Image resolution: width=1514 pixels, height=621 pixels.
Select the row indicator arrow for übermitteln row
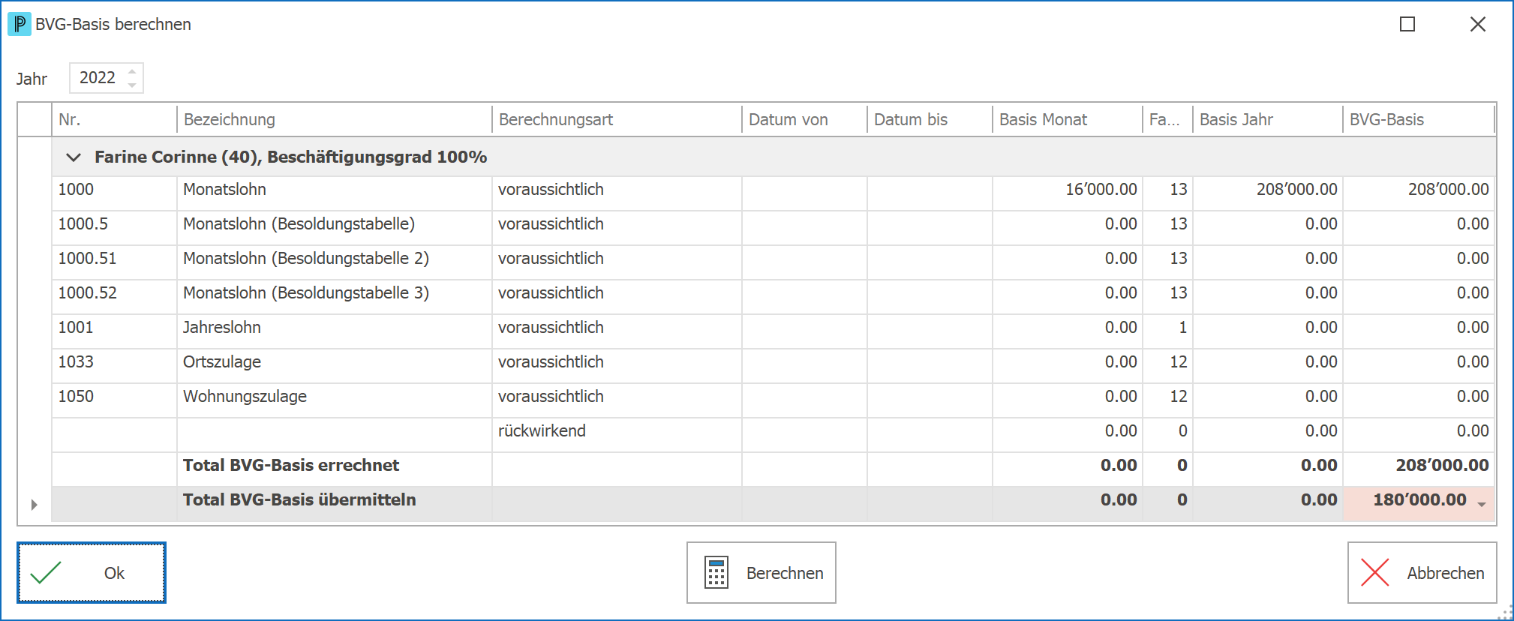[35, 504]
